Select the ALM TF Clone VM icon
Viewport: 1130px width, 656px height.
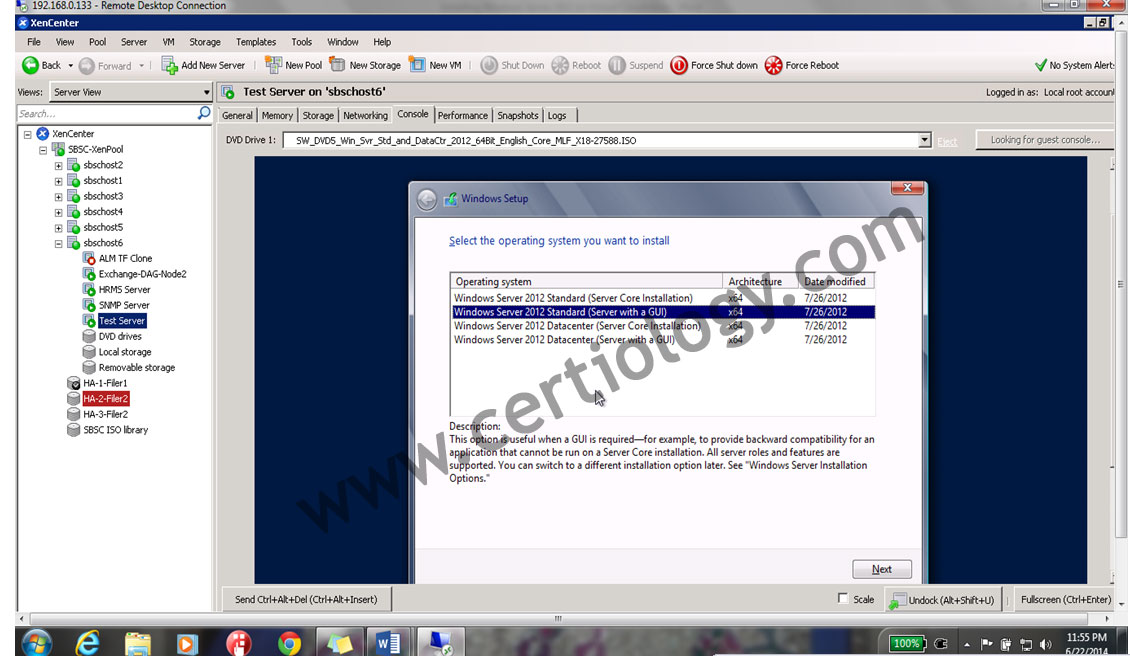coord(89,258)
